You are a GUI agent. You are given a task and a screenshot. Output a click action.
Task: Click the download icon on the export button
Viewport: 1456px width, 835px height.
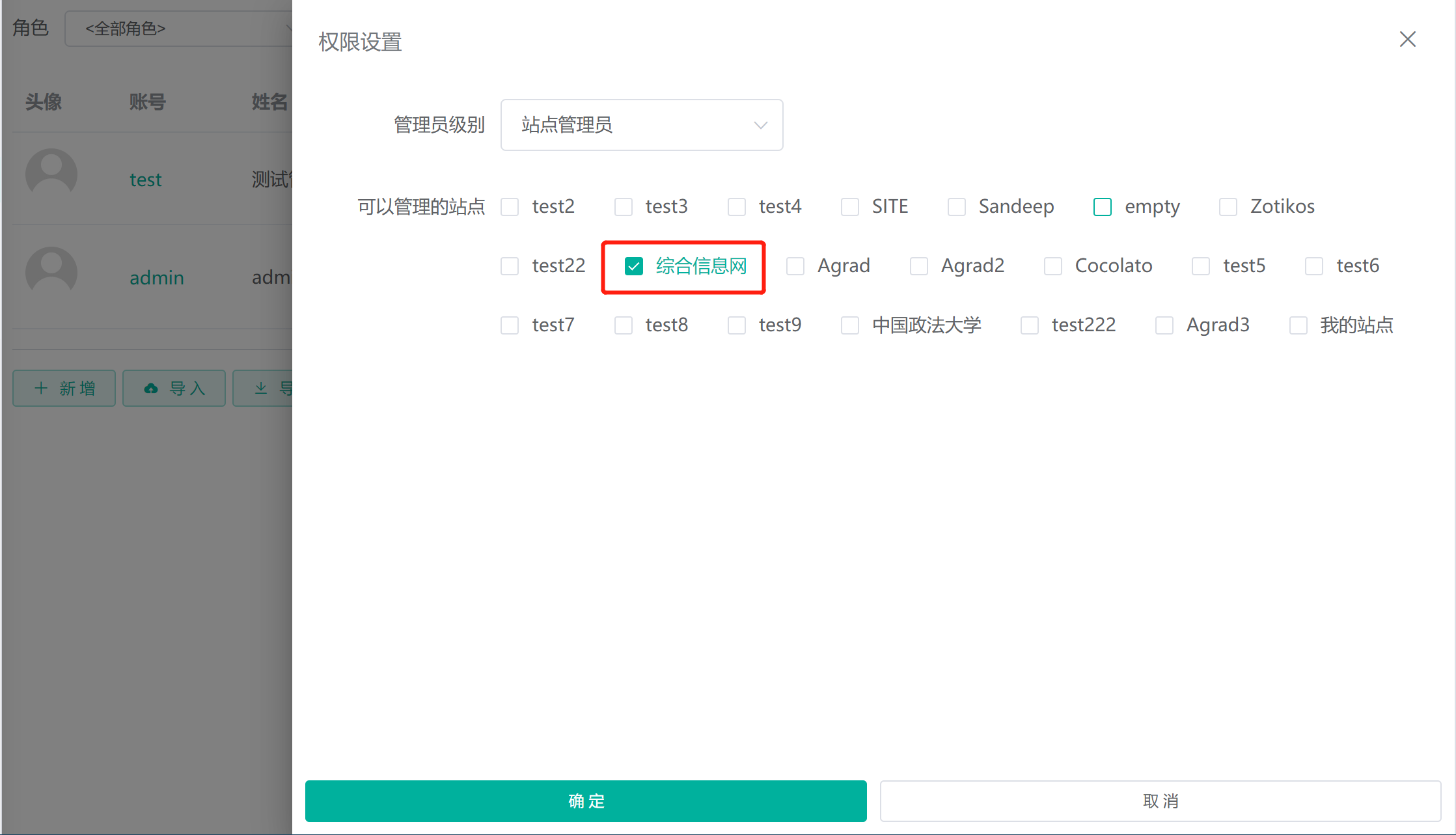pyautogui.click(x=260, y=388)
